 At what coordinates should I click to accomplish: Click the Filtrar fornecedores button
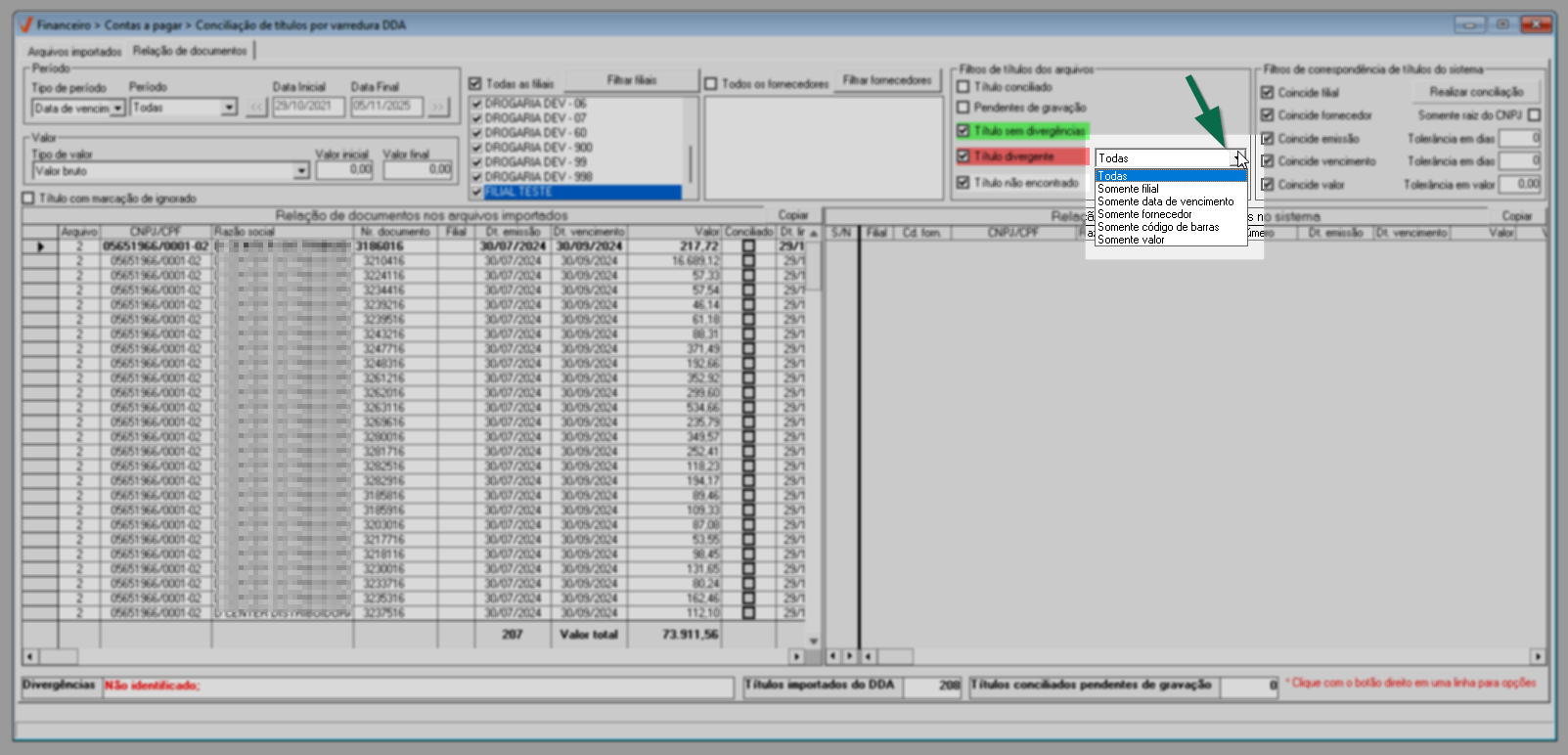coord(887,81)
